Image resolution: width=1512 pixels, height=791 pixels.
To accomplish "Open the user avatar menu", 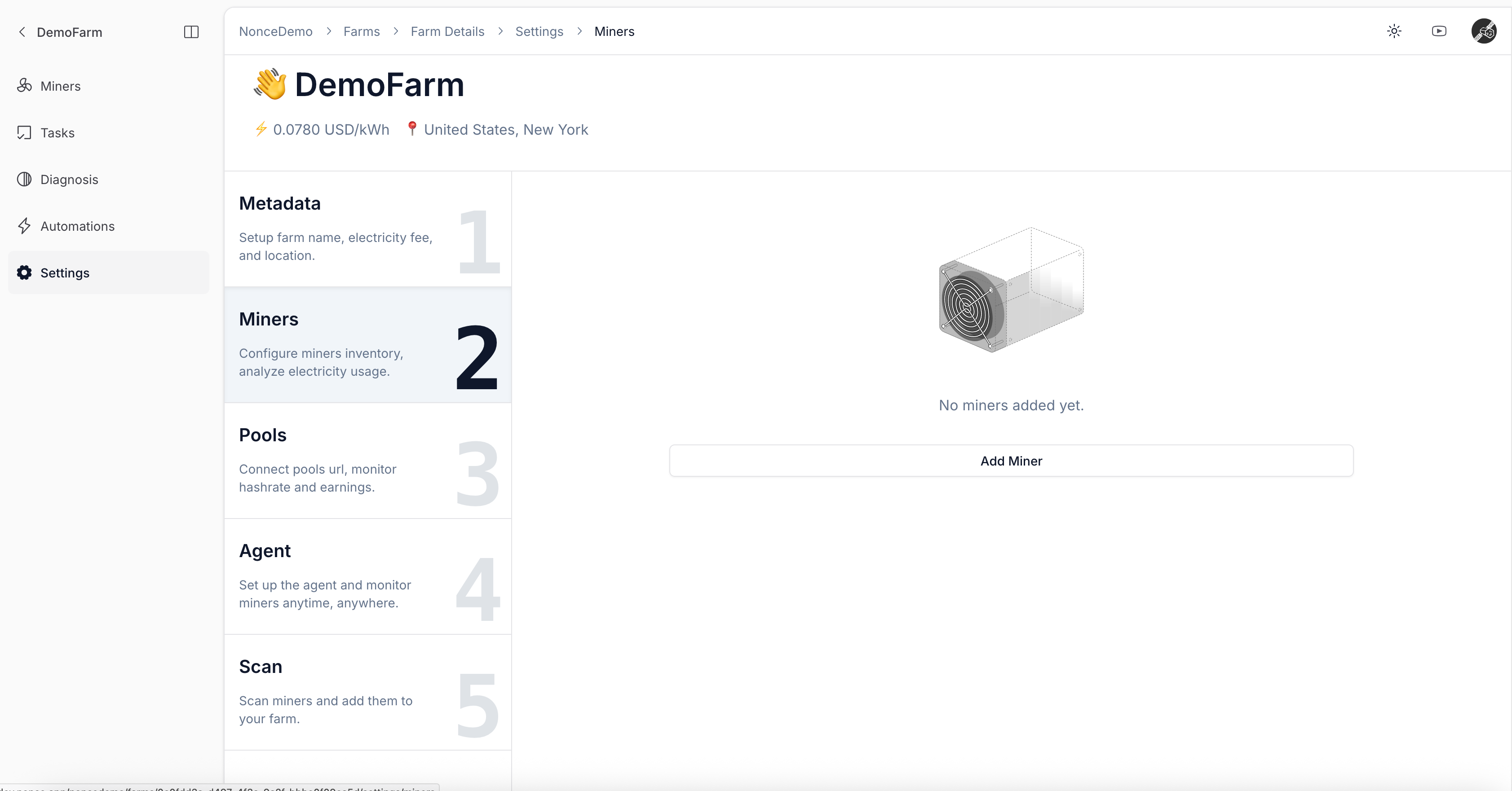I will click(x=1483, y=31).
